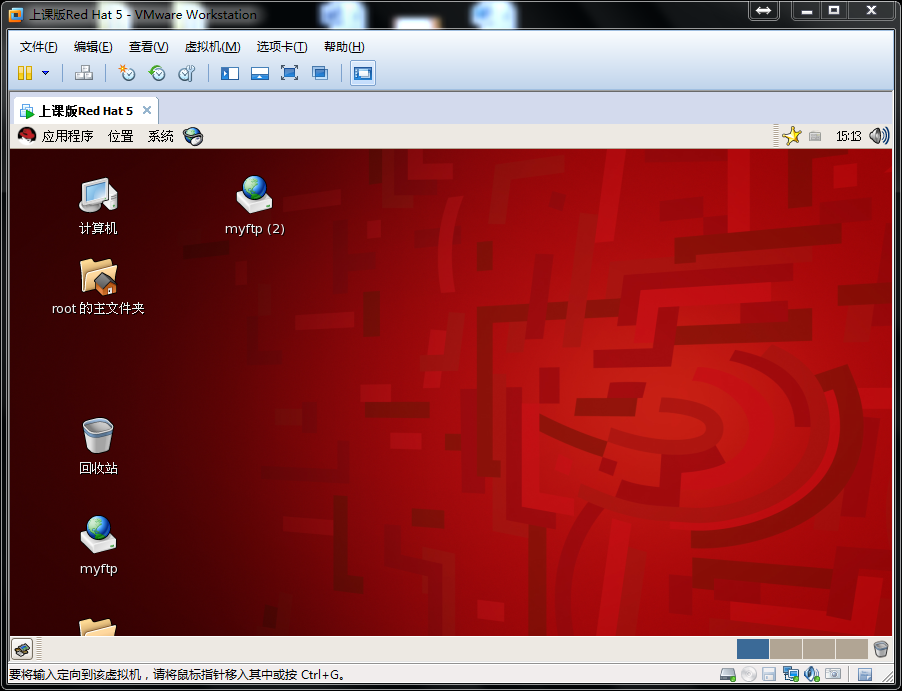The width and height of the screenshot is (902, 691).
Task: Open the trash applet in bottom panel
Action: pyautogui.click(x=881, y=649)
